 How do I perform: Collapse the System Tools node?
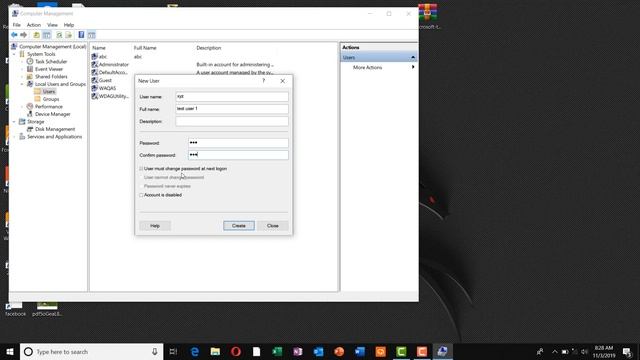click(15, 54)
